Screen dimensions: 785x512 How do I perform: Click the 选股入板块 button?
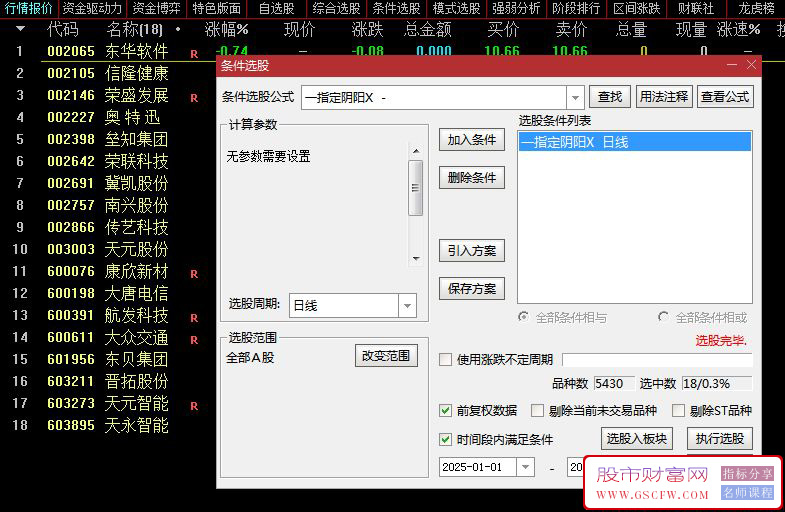(637, 439)
